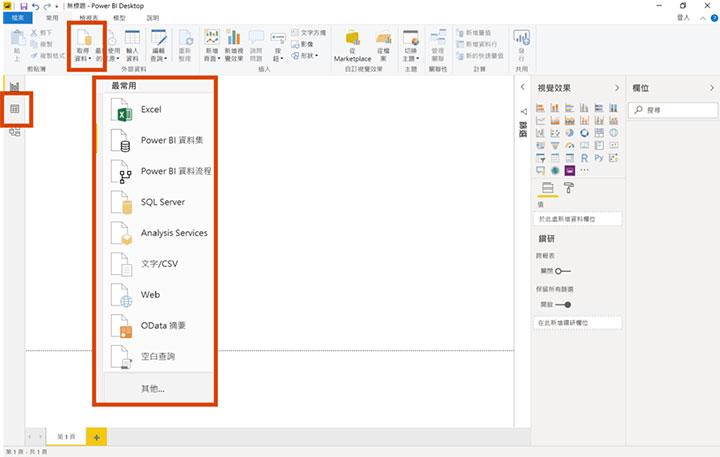The height and width of the screenshot is (457, 720).
Task: Add the gauge visual
Action: click(570, 146)
